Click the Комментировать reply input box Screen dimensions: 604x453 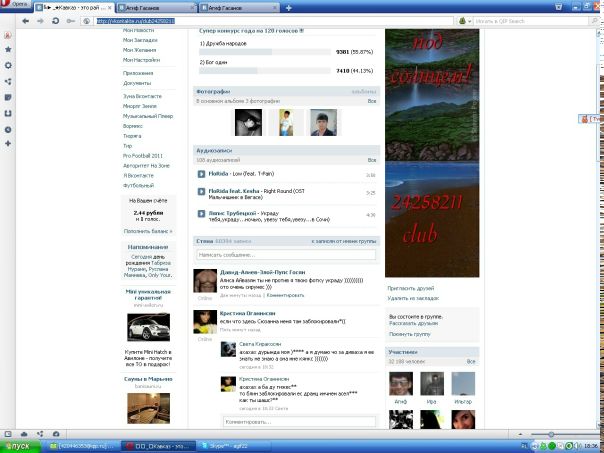coord(299,422)
